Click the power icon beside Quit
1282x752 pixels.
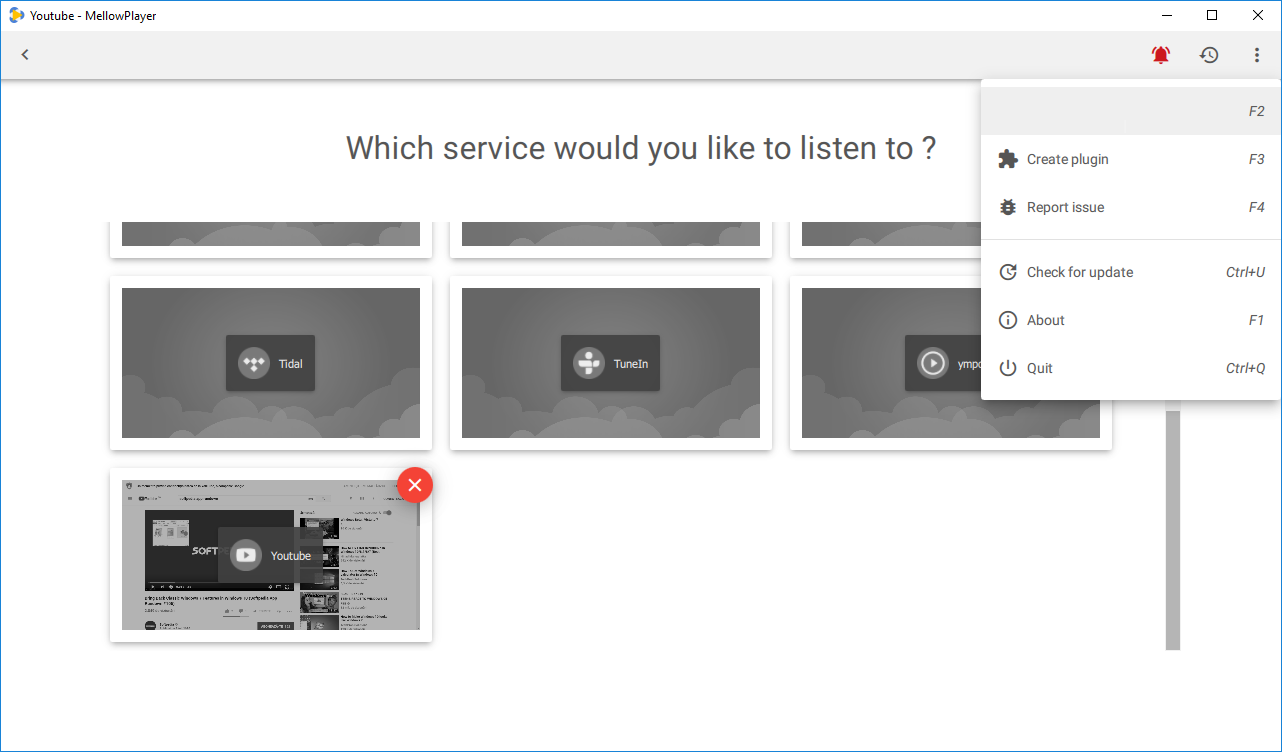(1008, 368)
